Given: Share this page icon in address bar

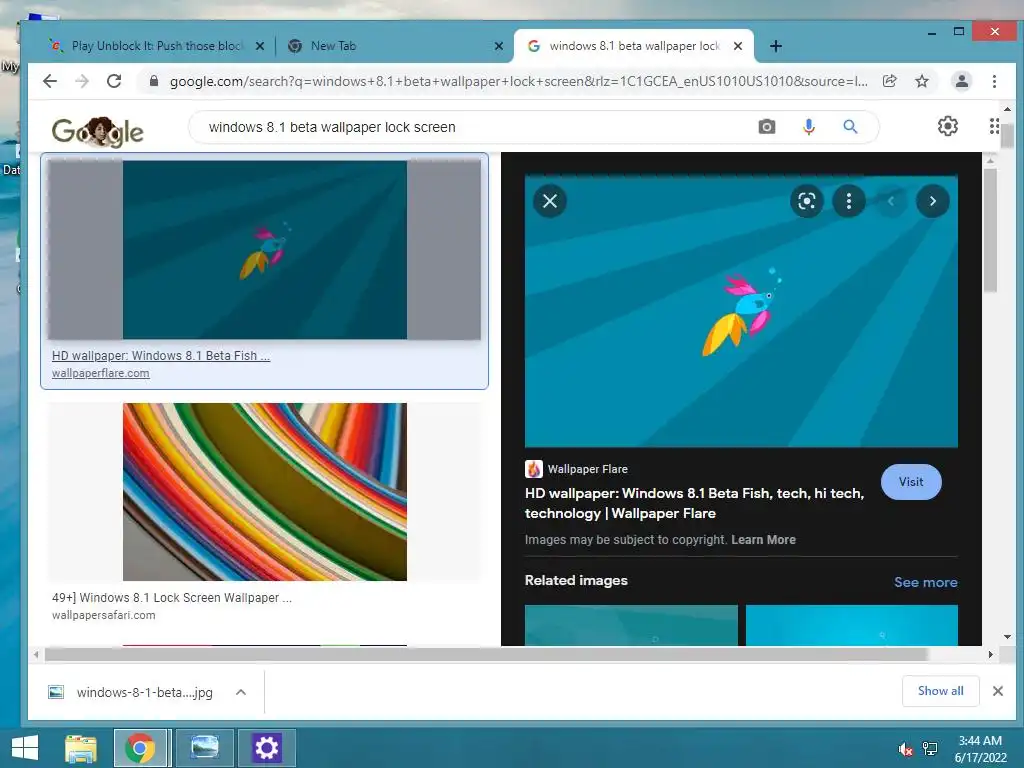Looking at the screenshot, I should click(889, 81).
